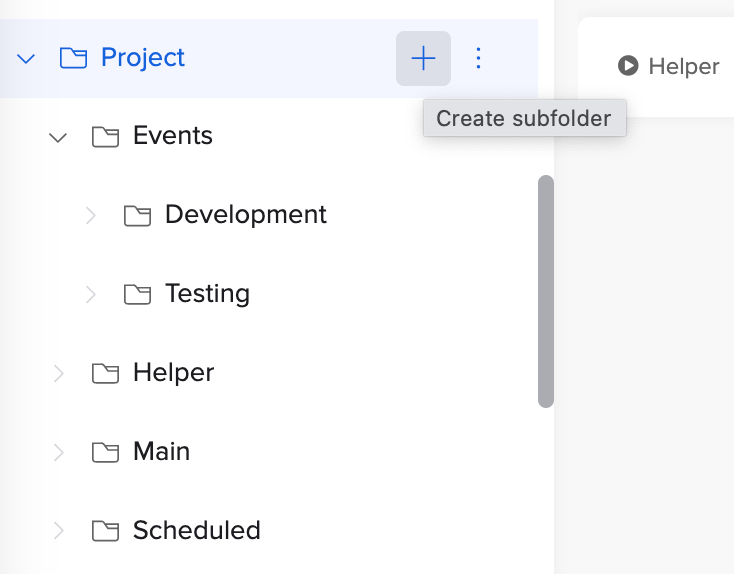
Task: Click the plus Create subfolder icon
Action: (423, 59)
